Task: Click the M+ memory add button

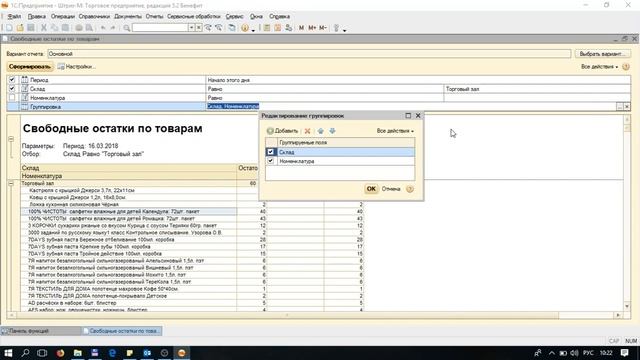Action: 312,28
